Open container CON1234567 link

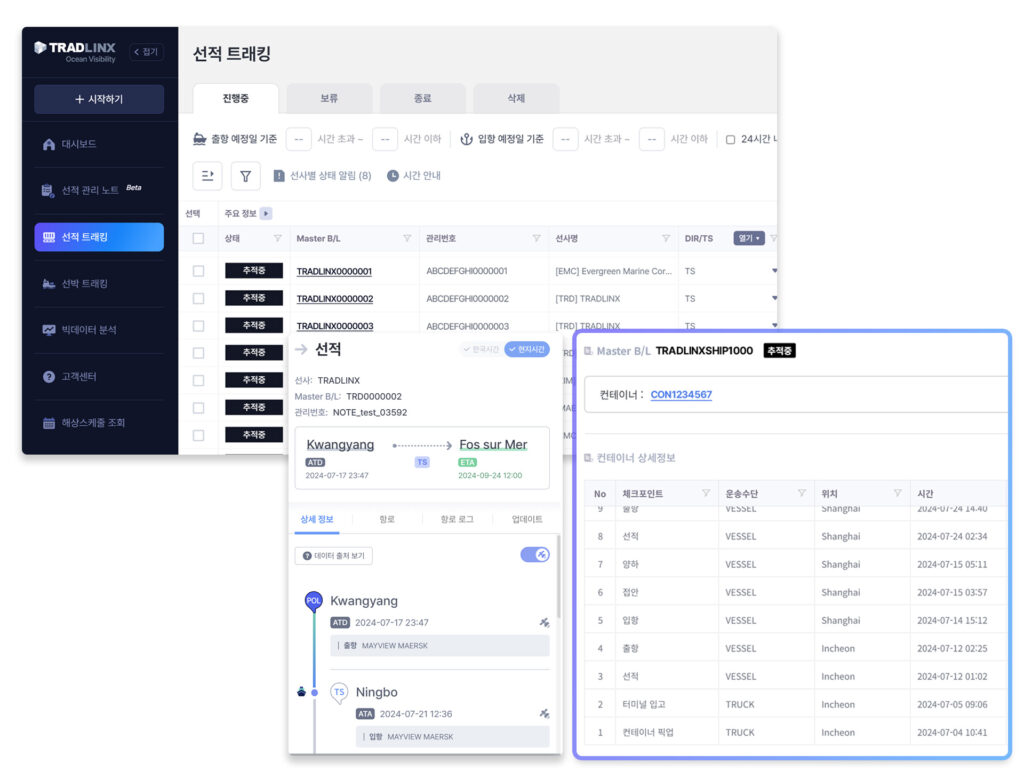[681, 395]
